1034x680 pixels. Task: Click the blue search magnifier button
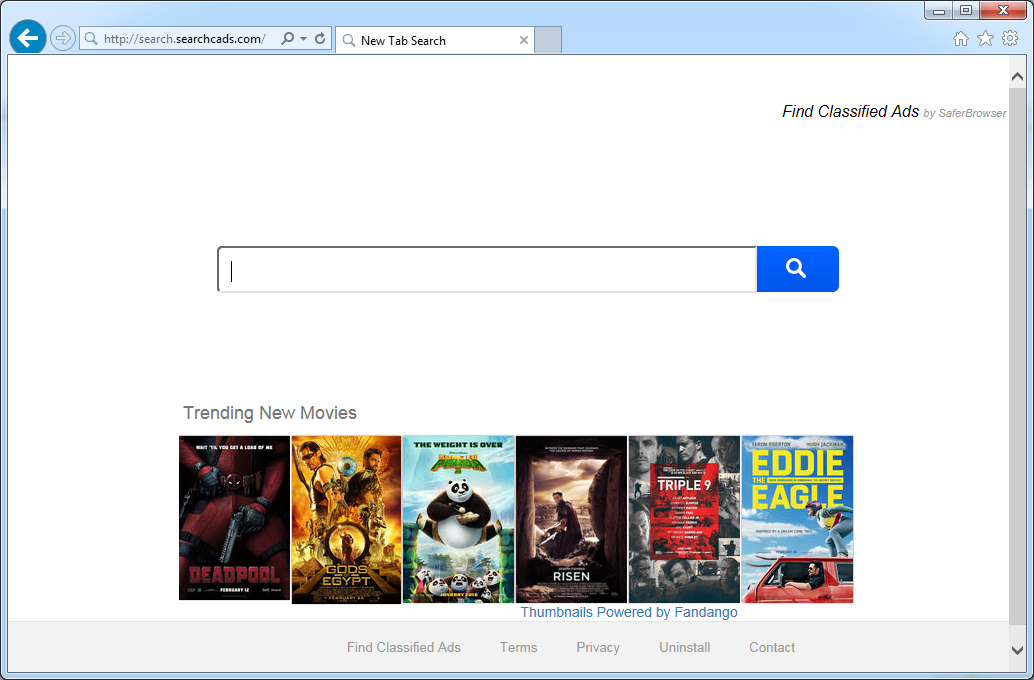coord(797,269)
